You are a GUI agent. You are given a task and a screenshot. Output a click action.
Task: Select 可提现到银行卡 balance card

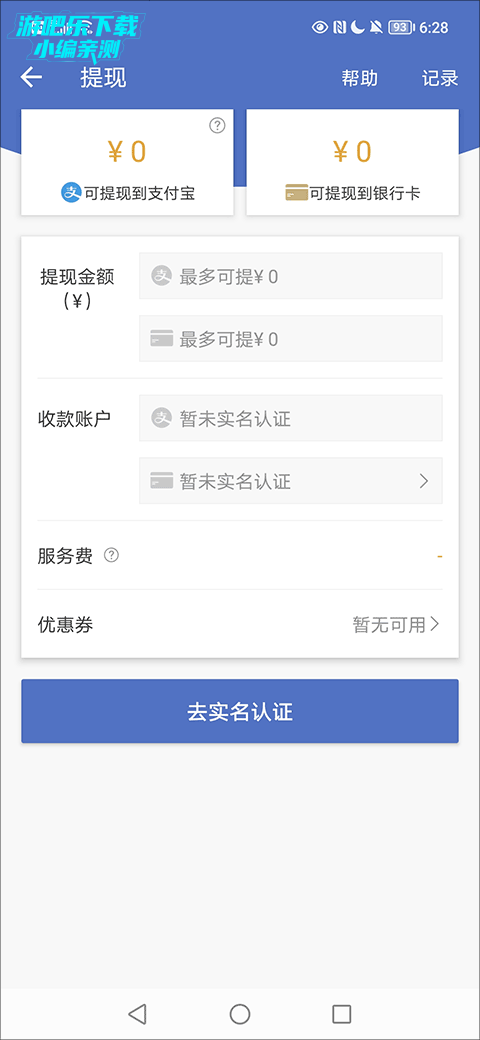pyautogui.click(x=352, y=162)
